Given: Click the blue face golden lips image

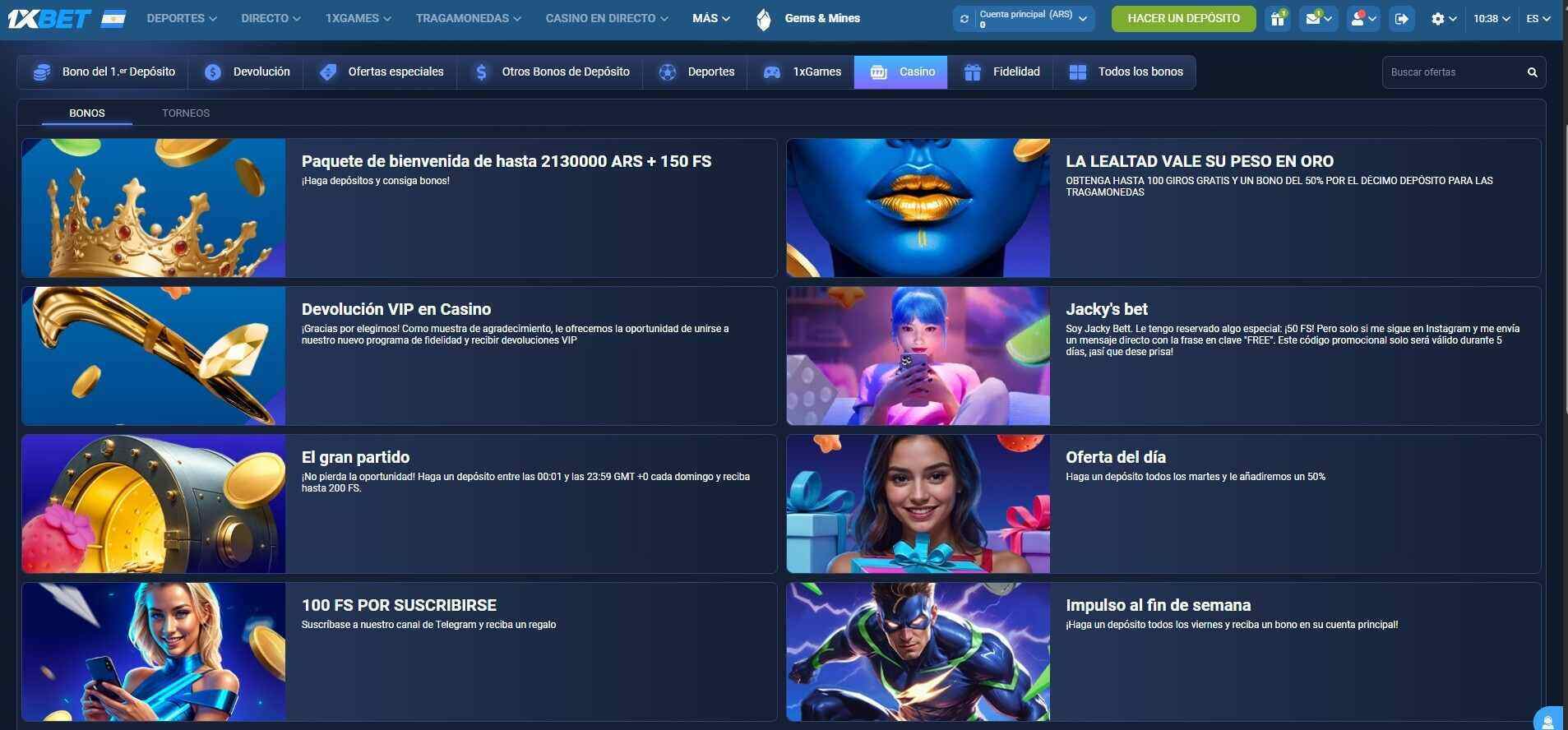Looking at the screenshot, I should 918,208.
